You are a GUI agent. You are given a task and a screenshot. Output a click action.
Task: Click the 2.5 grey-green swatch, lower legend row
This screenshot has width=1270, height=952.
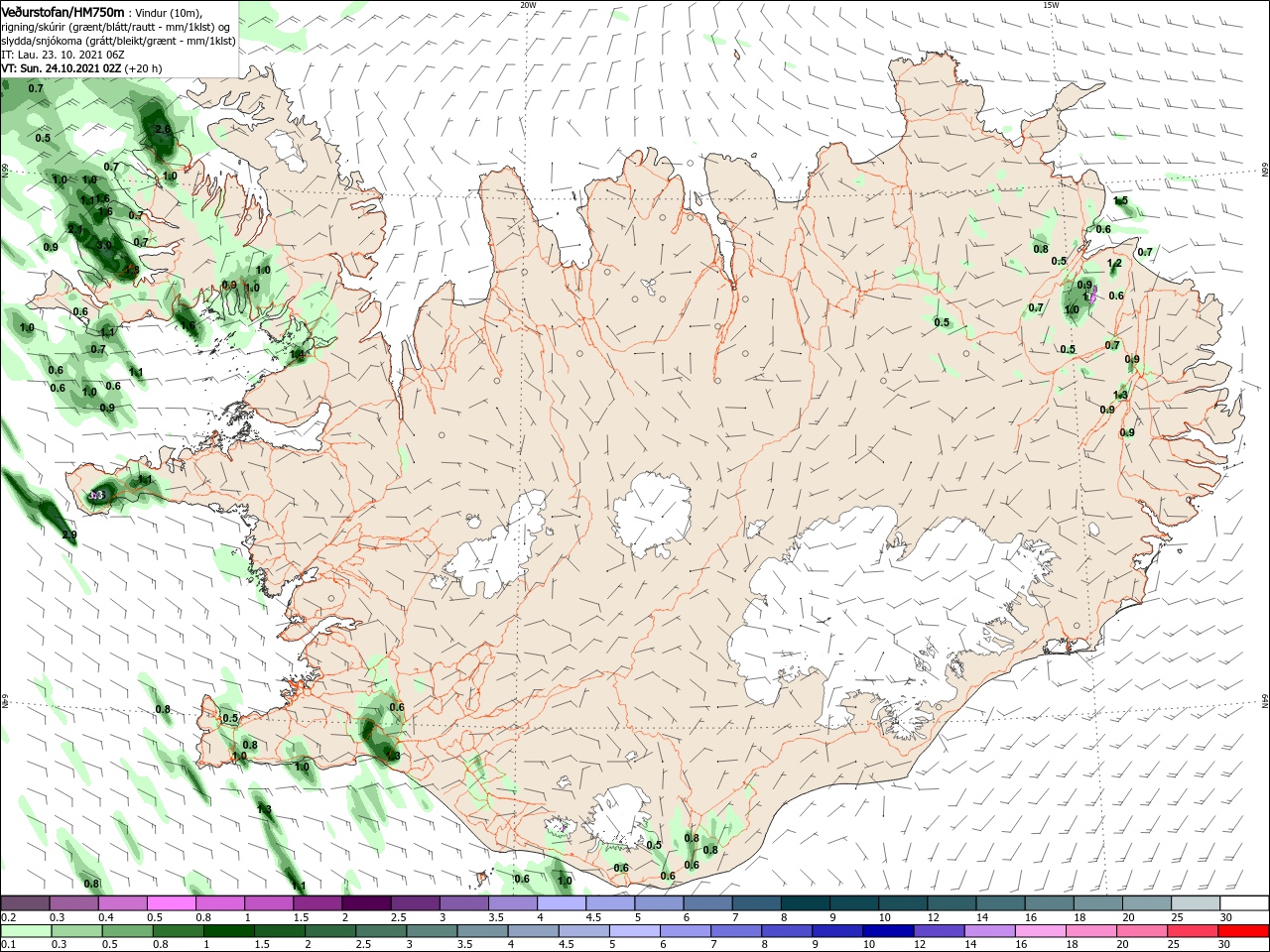[x=381, y=931]
